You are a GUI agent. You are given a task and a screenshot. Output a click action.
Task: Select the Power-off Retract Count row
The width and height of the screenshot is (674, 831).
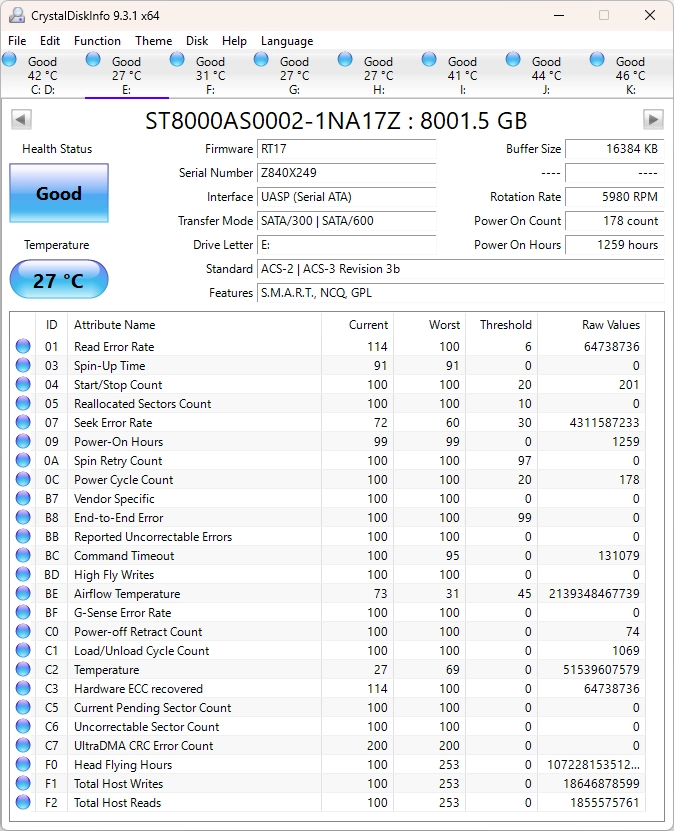tap(328, 632)
